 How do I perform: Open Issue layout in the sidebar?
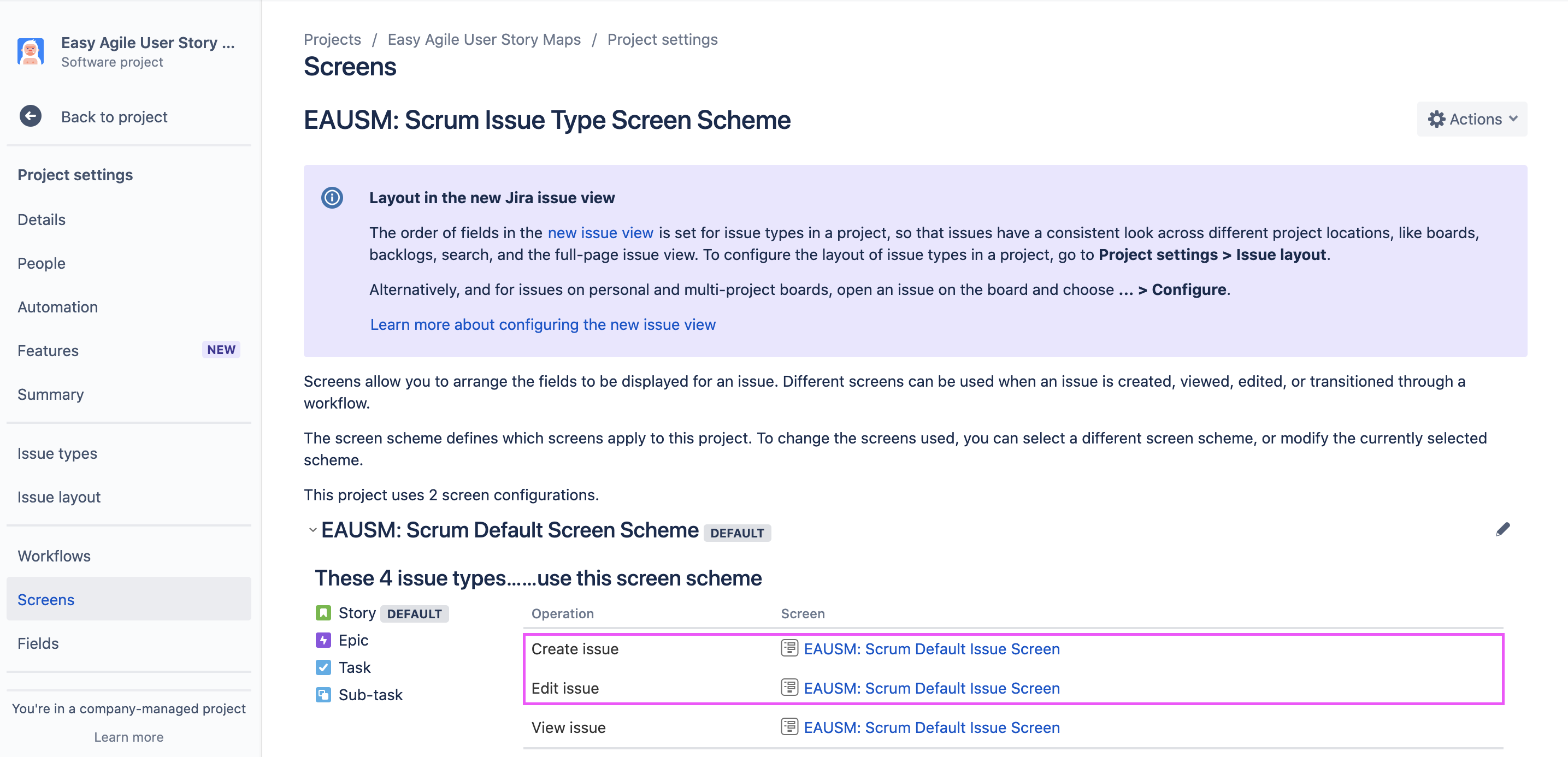click(59, 497)
